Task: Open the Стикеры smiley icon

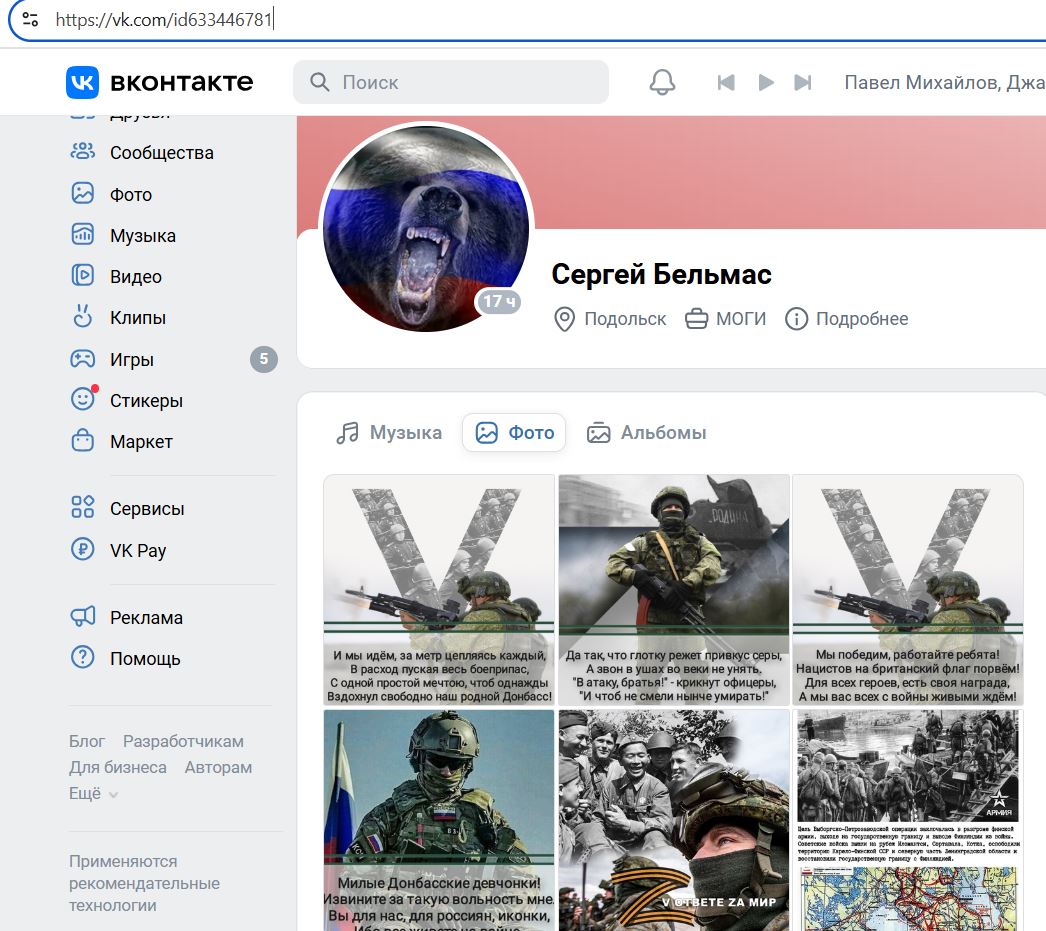Action: [83, 399]
